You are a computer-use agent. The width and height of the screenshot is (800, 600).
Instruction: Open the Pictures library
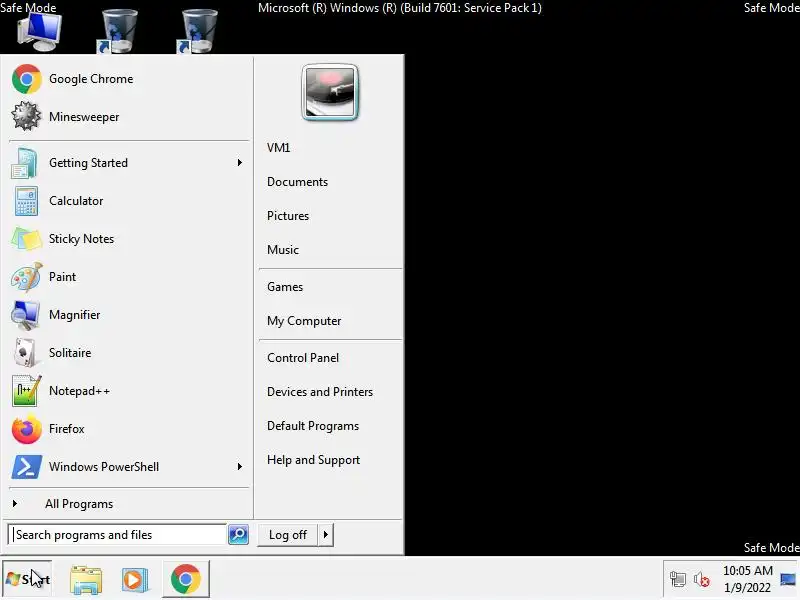pyautogui.click(x=288, y=216)
